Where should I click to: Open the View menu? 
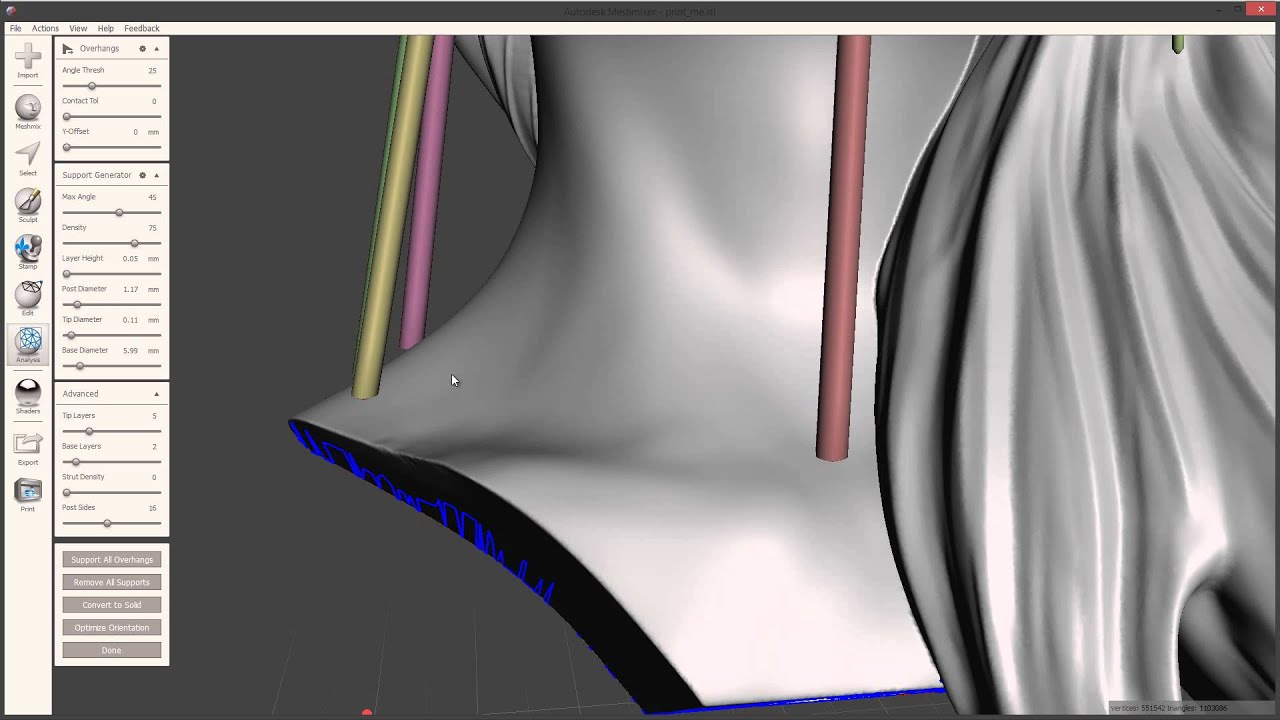coord(78,28)
